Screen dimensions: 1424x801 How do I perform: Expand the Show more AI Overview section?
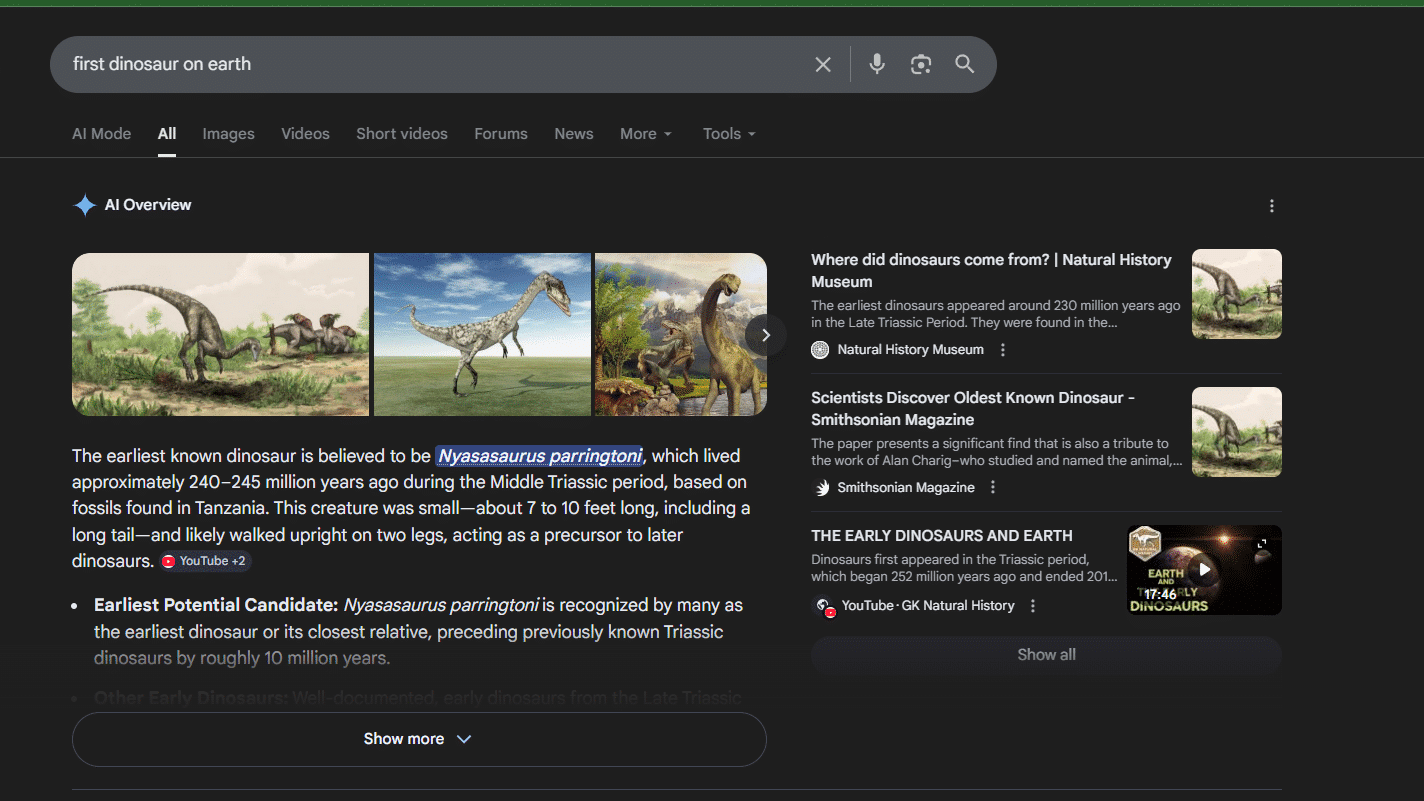click(x=418, y=739)
